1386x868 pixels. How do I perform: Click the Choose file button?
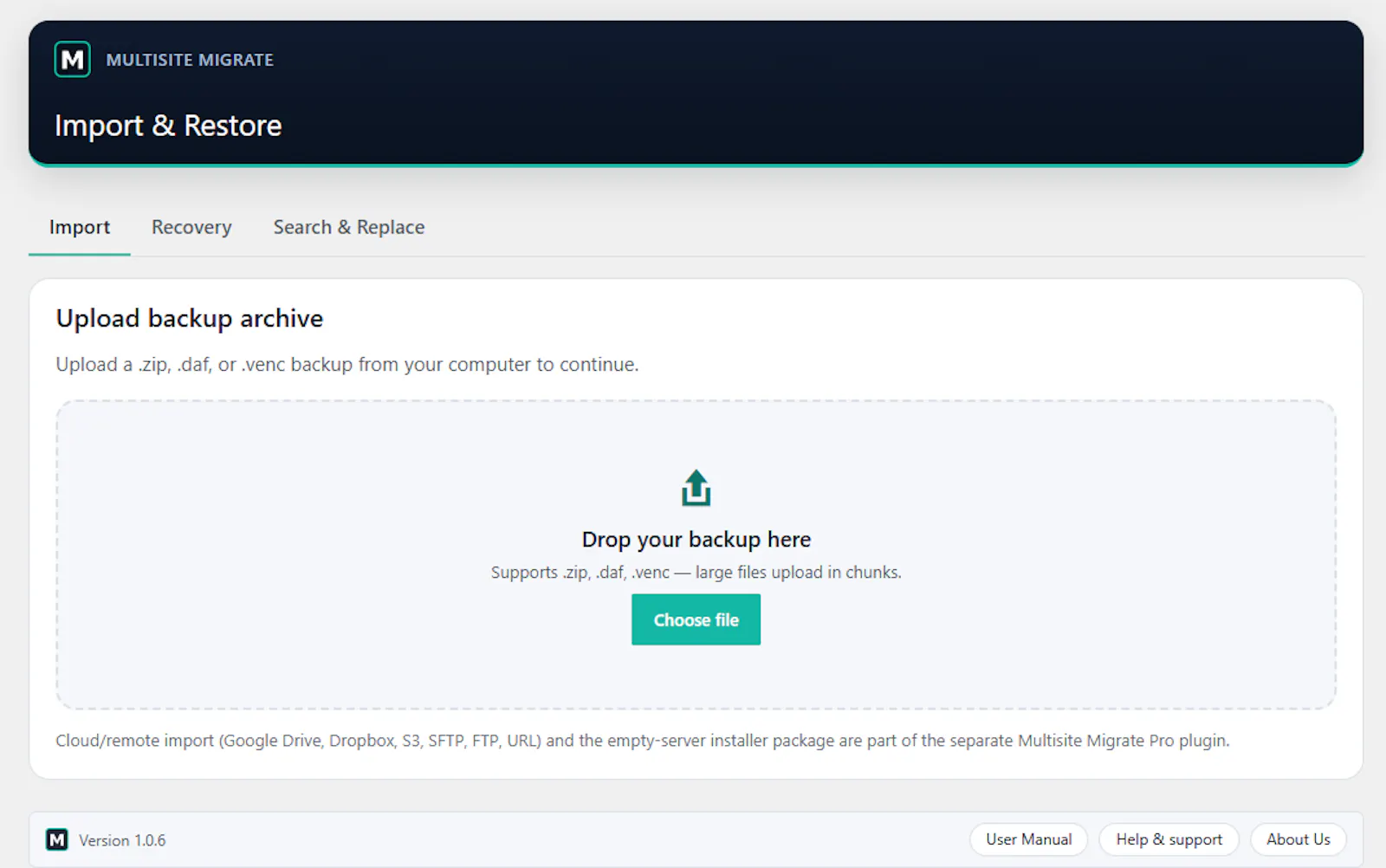696,619
